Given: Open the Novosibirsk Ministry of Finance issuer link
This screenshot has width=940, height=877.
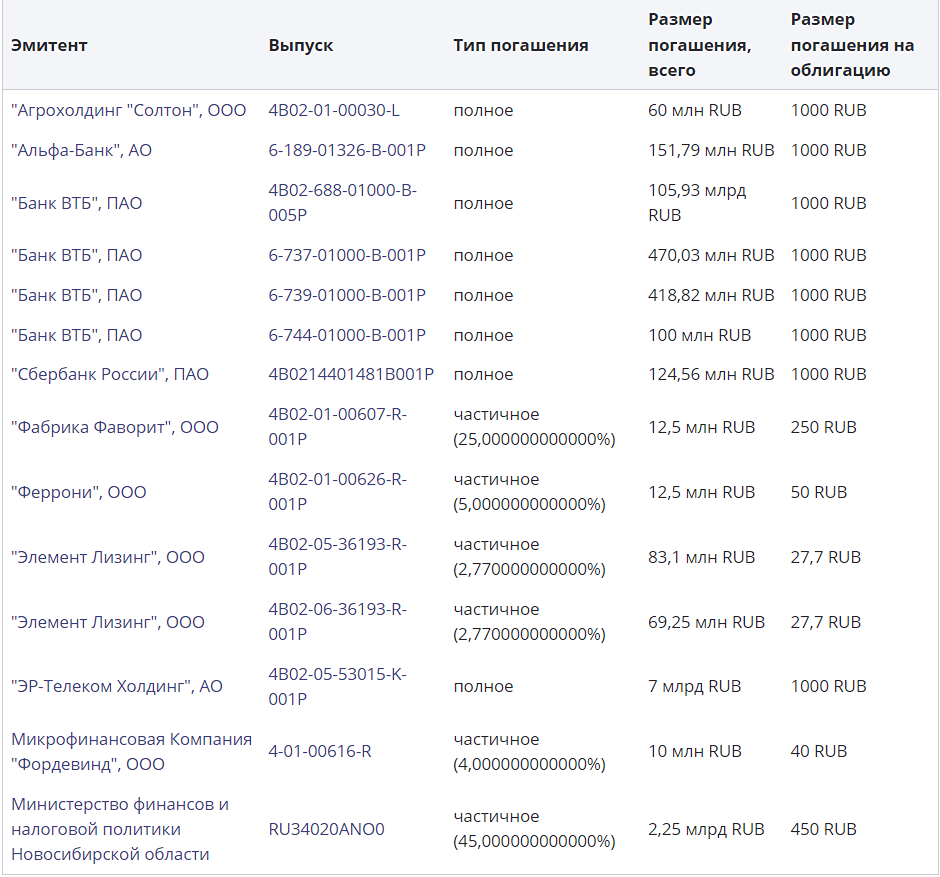Looking at the screenshot, I should coord(120,829).
